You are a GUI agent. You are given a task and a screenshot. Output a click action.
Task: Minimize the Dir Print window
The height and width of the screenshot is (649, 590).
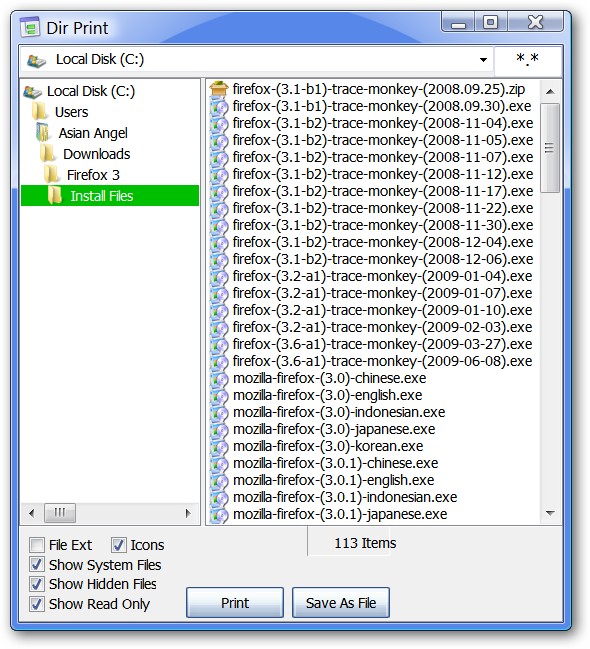458,22
